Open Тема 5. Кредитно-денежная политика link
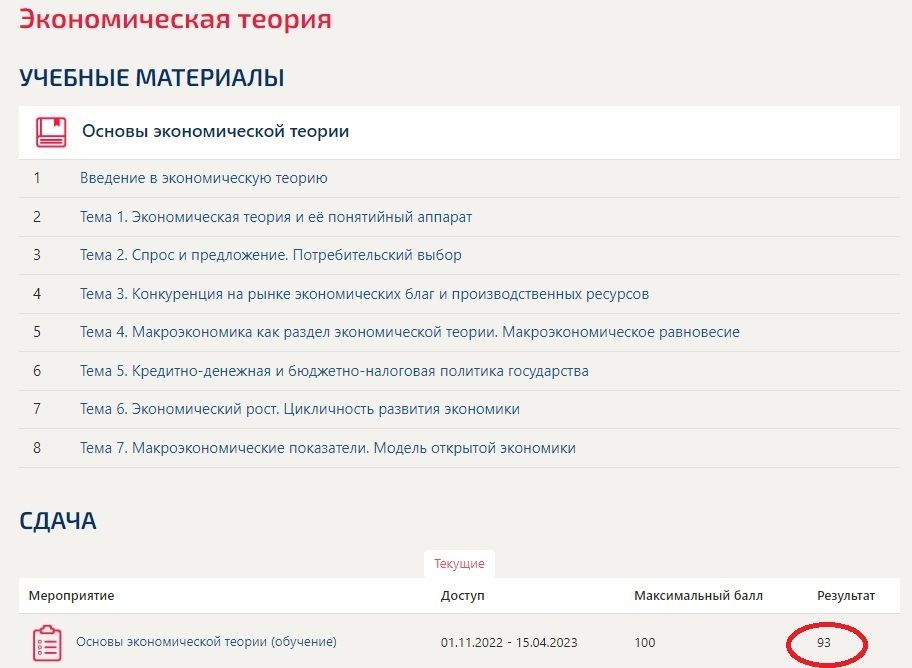The image size is (912, 668). 334,371
